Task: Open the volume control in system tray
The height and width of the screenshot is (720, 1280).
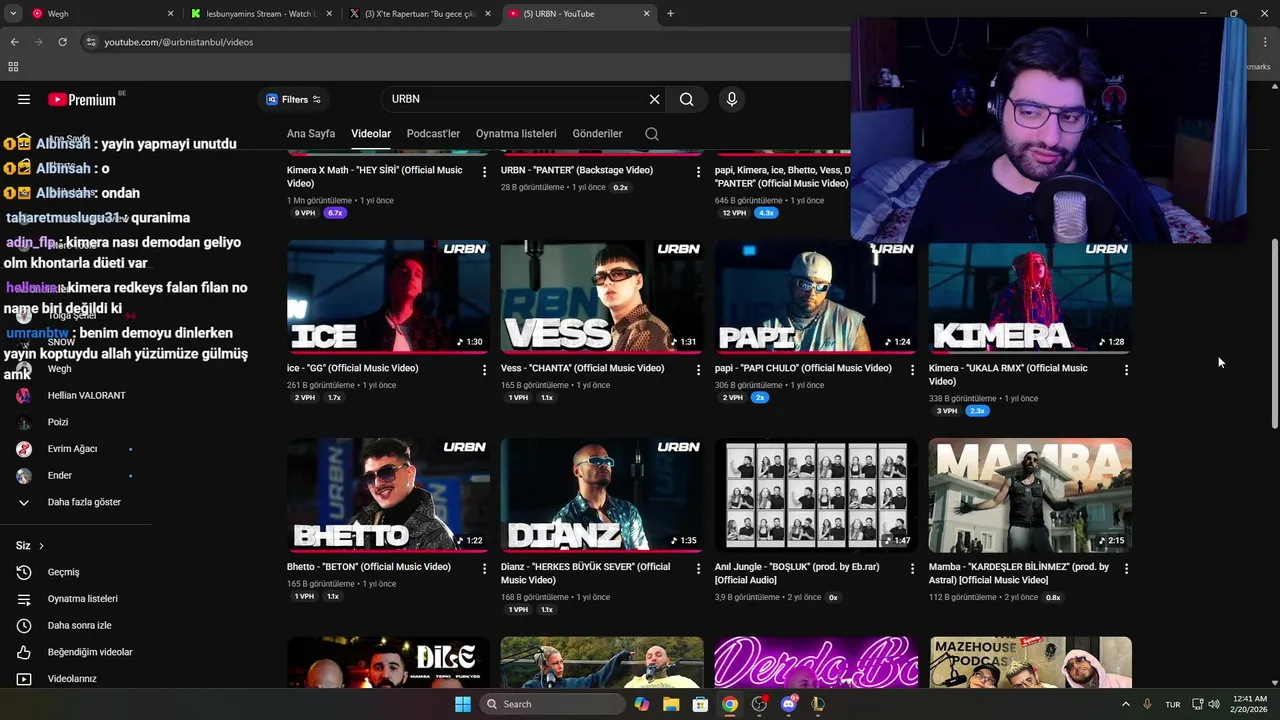Action: pyautogui.click(x=1214, y=704)
